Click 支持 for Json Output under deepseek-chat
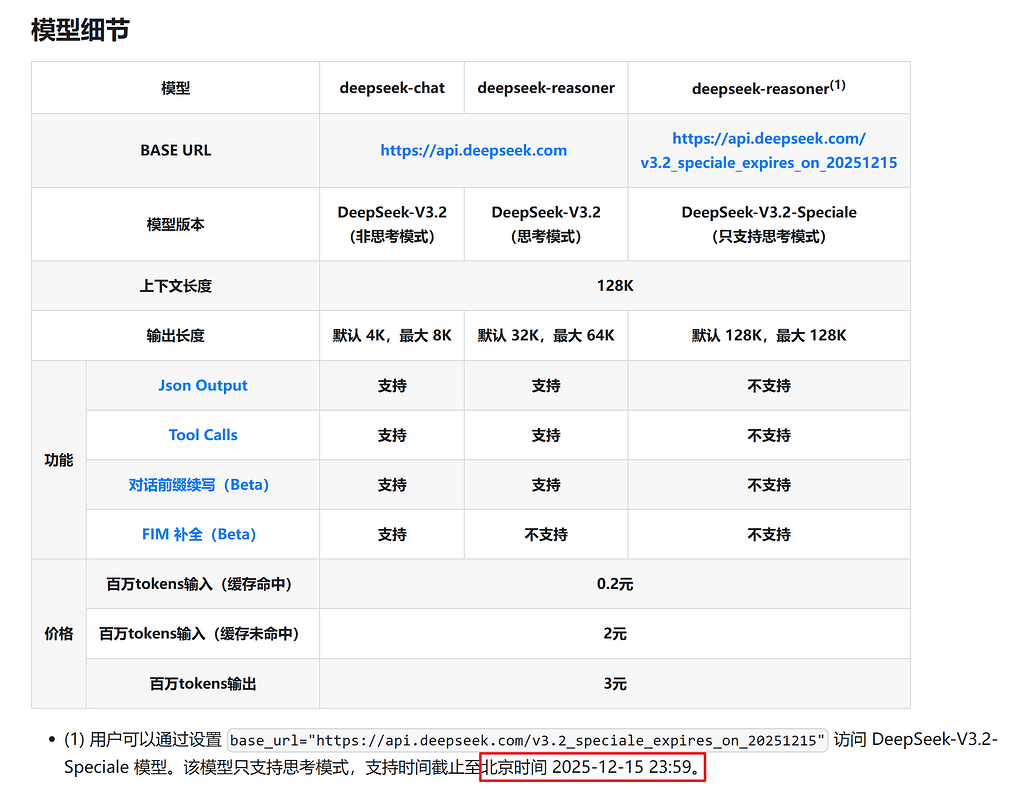Screen dimensions: 1024x792 click(x=392, y=385)
